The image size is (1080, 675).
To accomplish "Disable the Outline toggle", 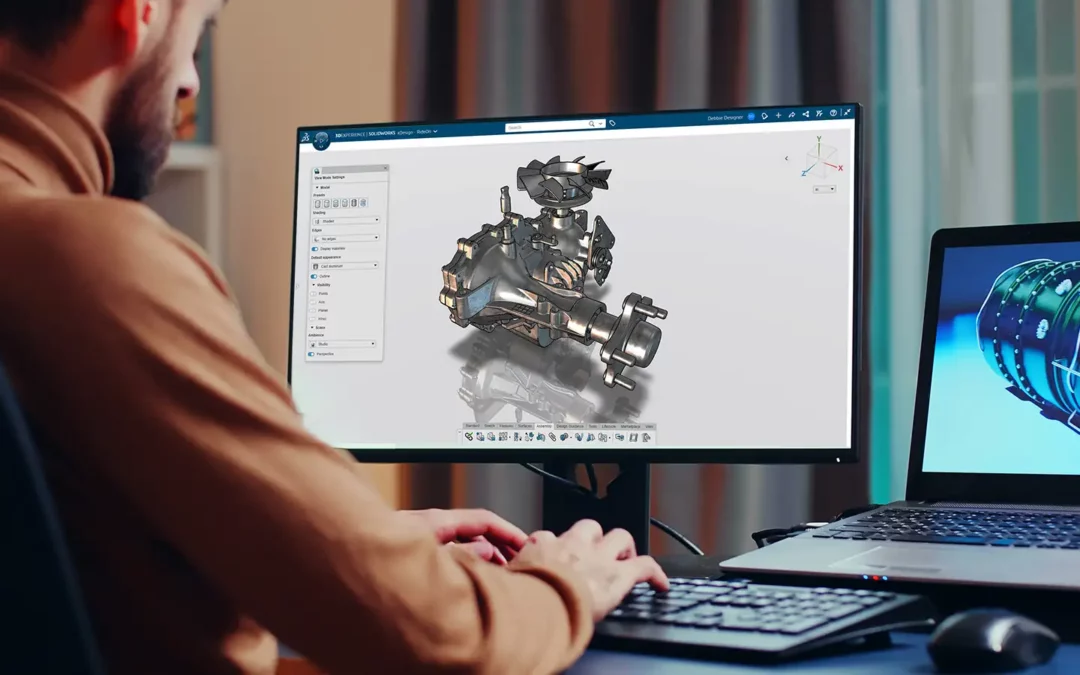I will [x=312, y=276].
